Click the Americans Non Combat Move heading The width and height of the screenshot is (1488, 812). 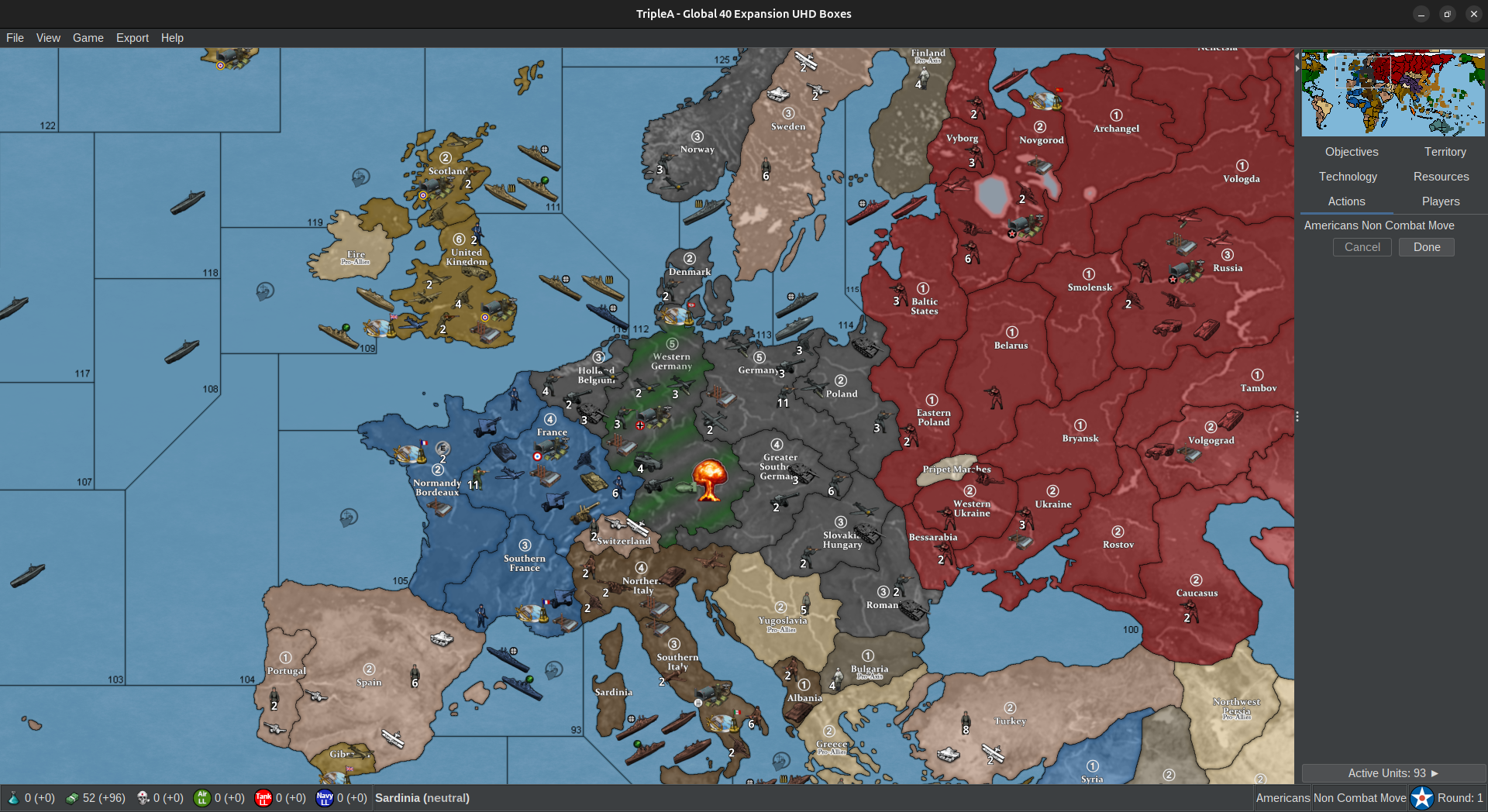point(1379,225)
